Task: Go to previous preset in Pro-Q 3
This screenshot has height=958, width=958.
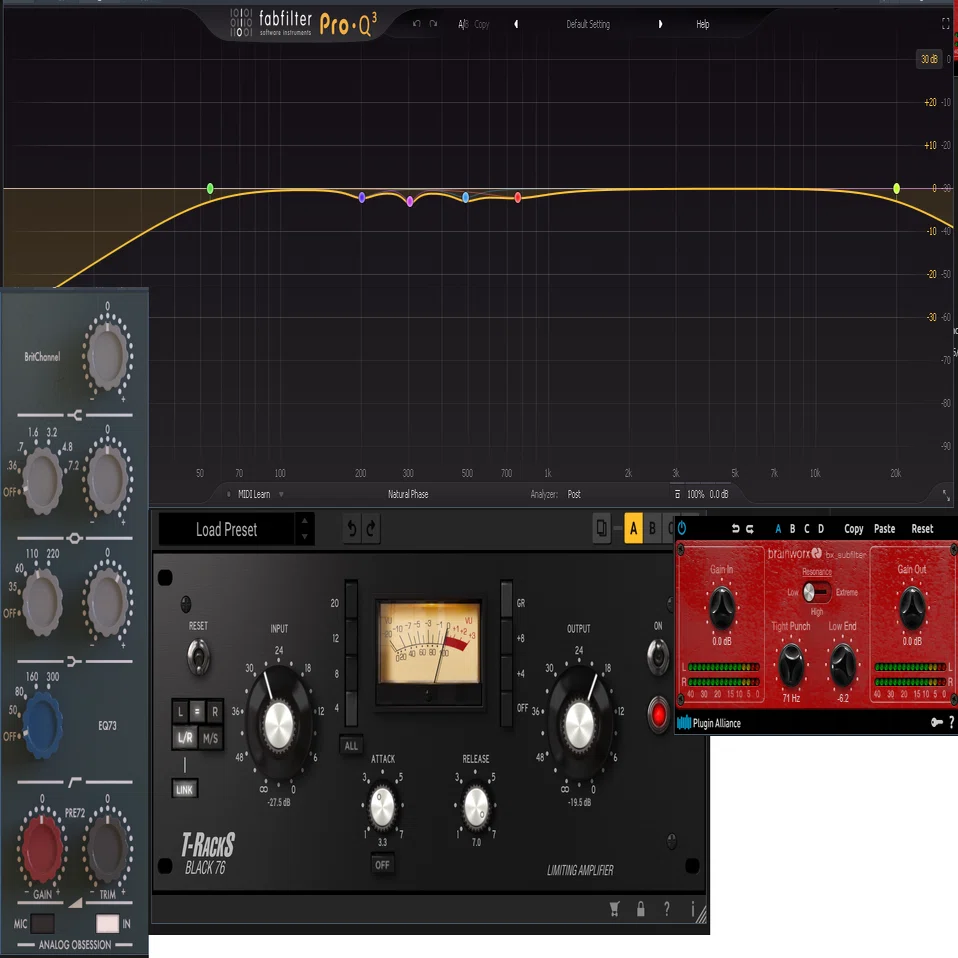Action: [516, 24]
